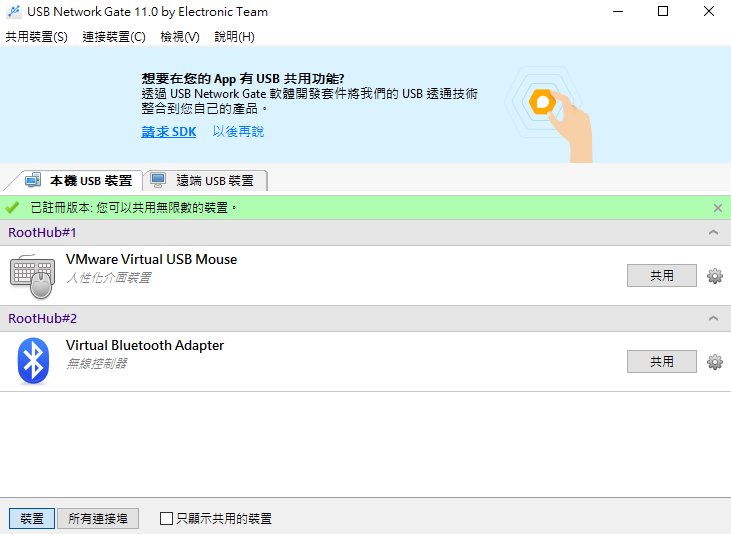
Task: Switch to 遠端 USB 裝置 tab
Action: [x=206, y=180]
